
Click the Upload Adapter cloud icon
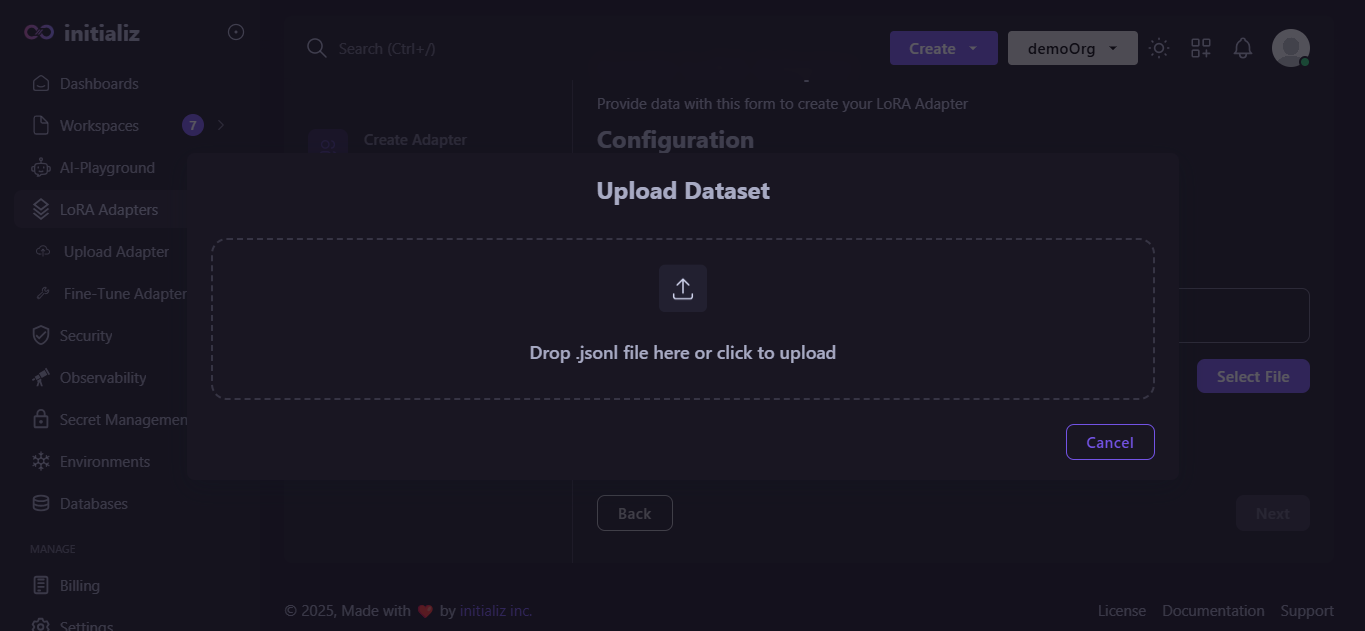pos(43,252)
